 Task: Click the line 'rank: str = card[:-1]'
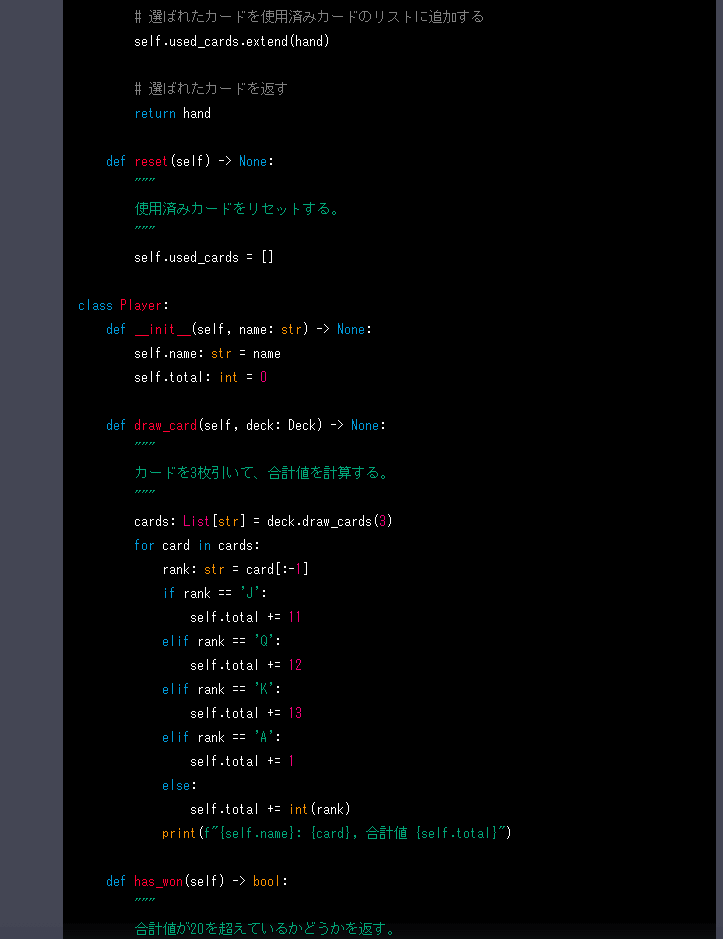(x=235, y=570)
